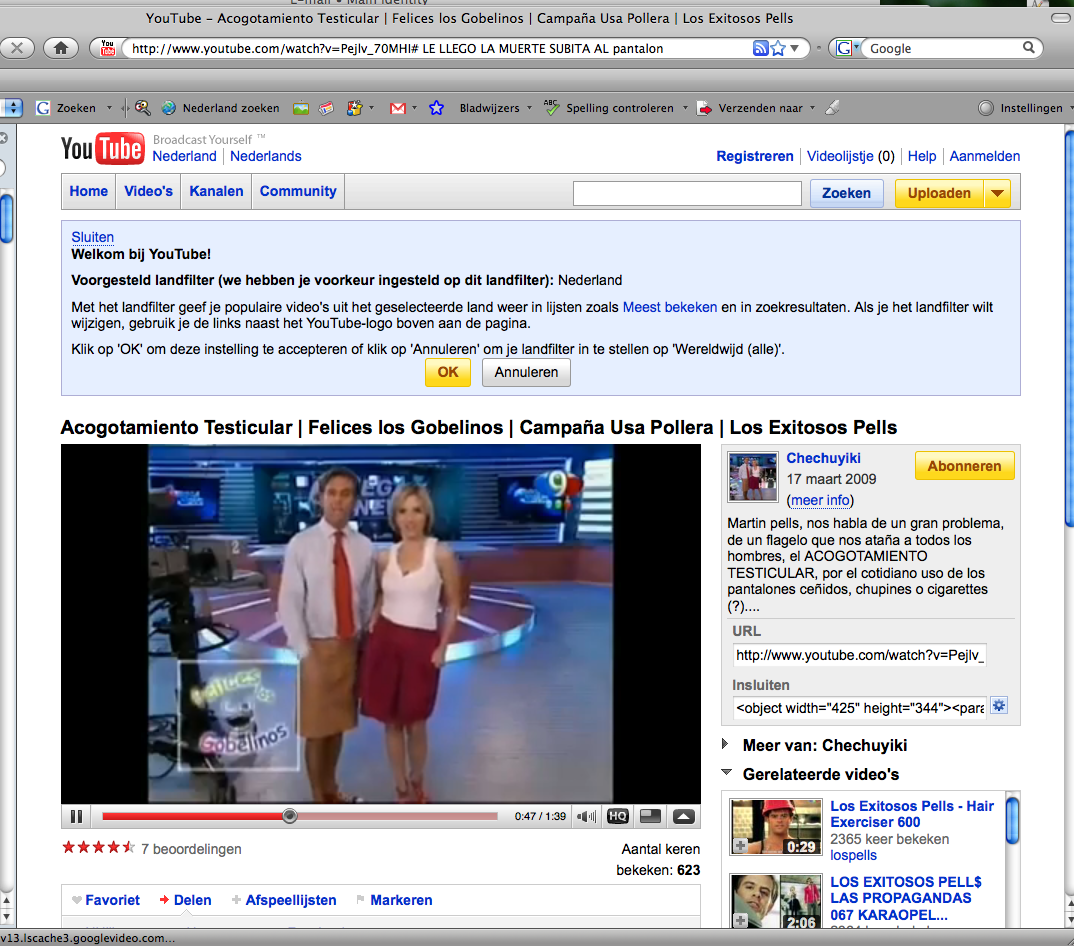
Task: Click Verzenden naar toolbar button
Action: [750, 108]
